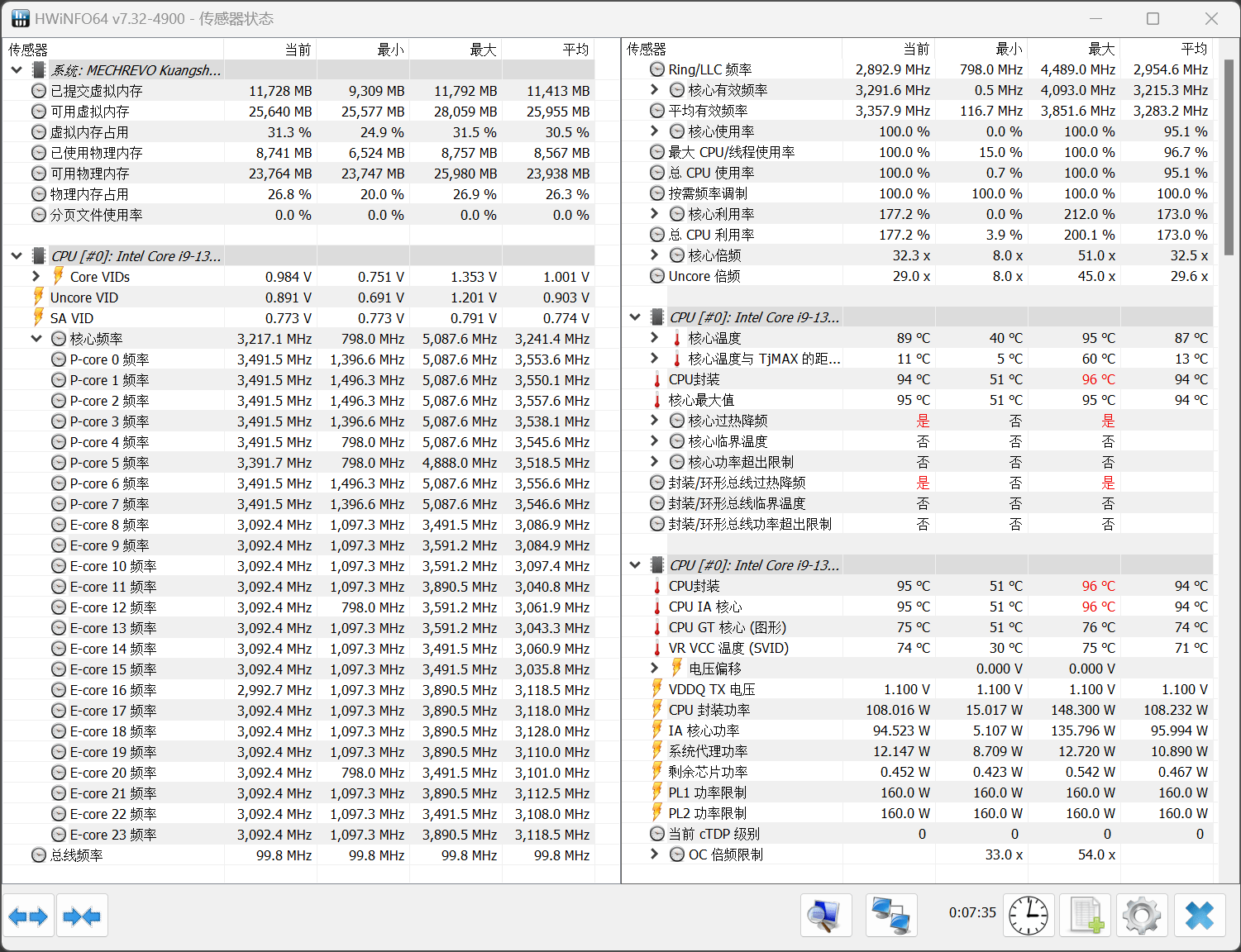The width and height of the screenshot is (1241, 952).
Task: Expand the Core VIDs row
Action: point(36,277)
